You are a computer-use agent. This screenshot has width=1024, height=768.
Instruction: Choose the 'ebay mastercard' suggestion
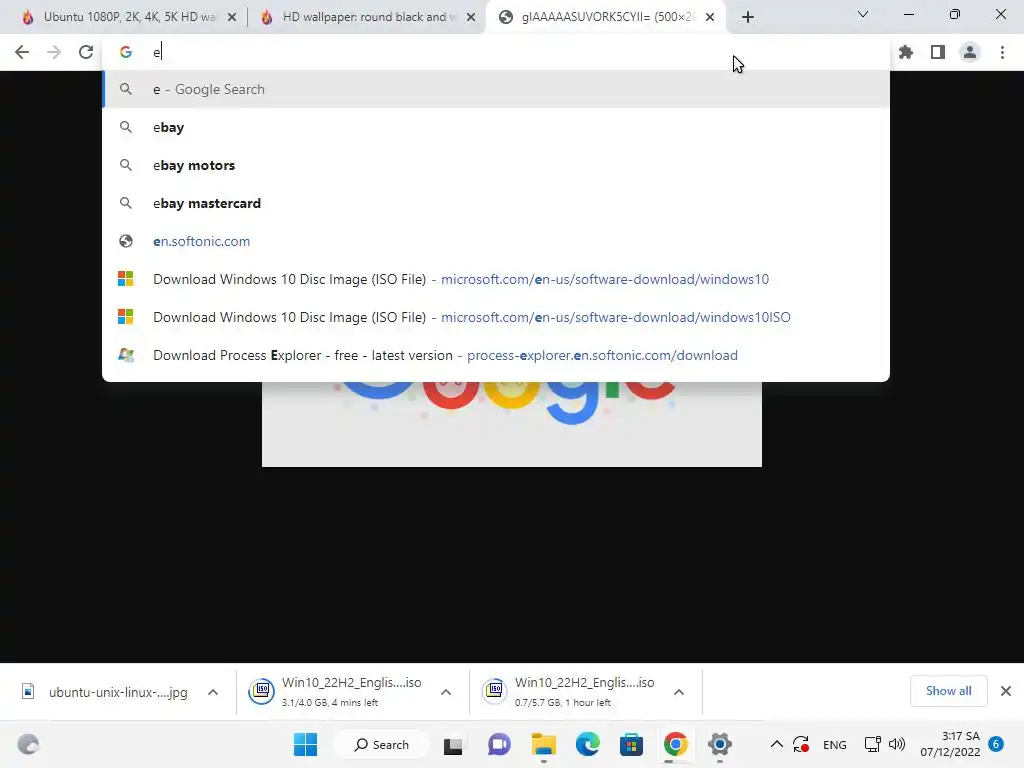point(496,203)
